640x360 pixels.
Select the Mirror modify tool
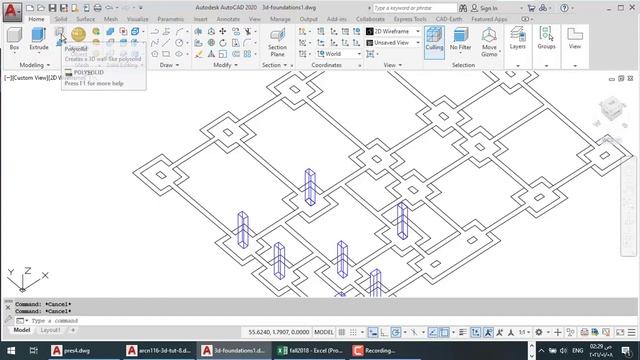pos(211,54)
